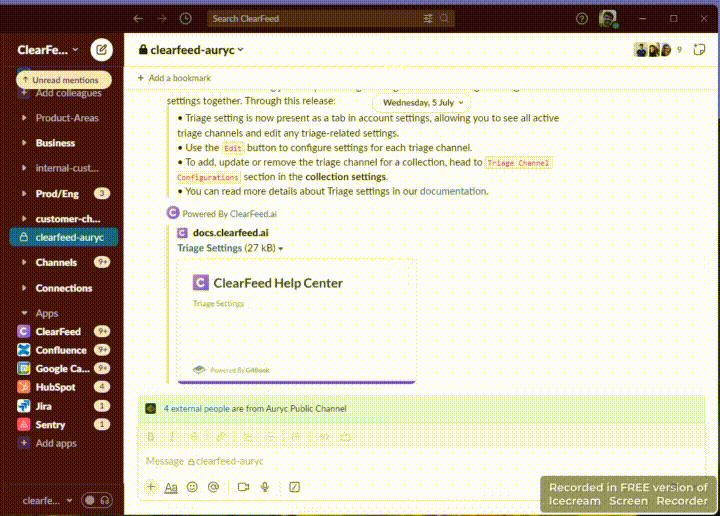Click Add apps in sidebar
720x516 pixels.
(x=49, y=443)
